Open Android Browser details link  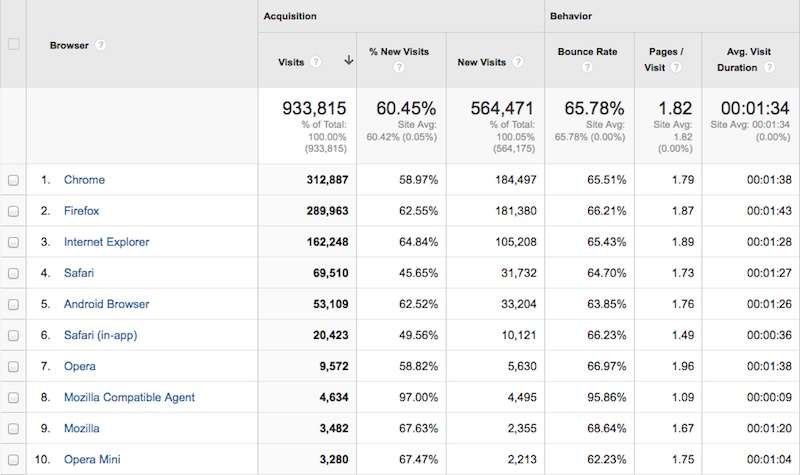[x=107, y=304]
